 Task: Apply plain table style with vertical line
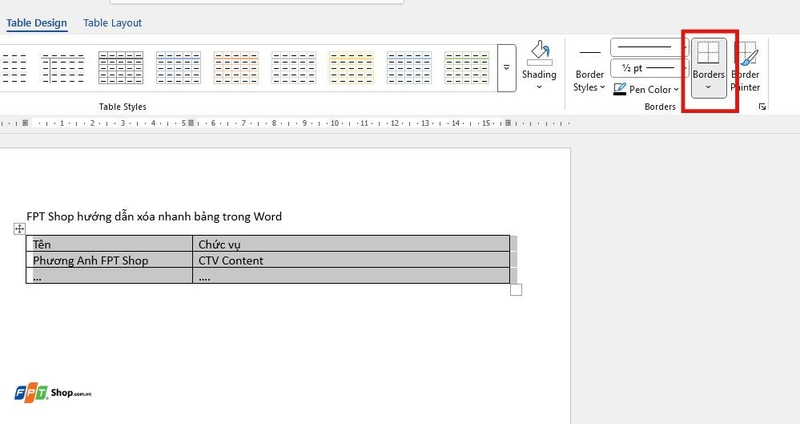coord(63,67)
